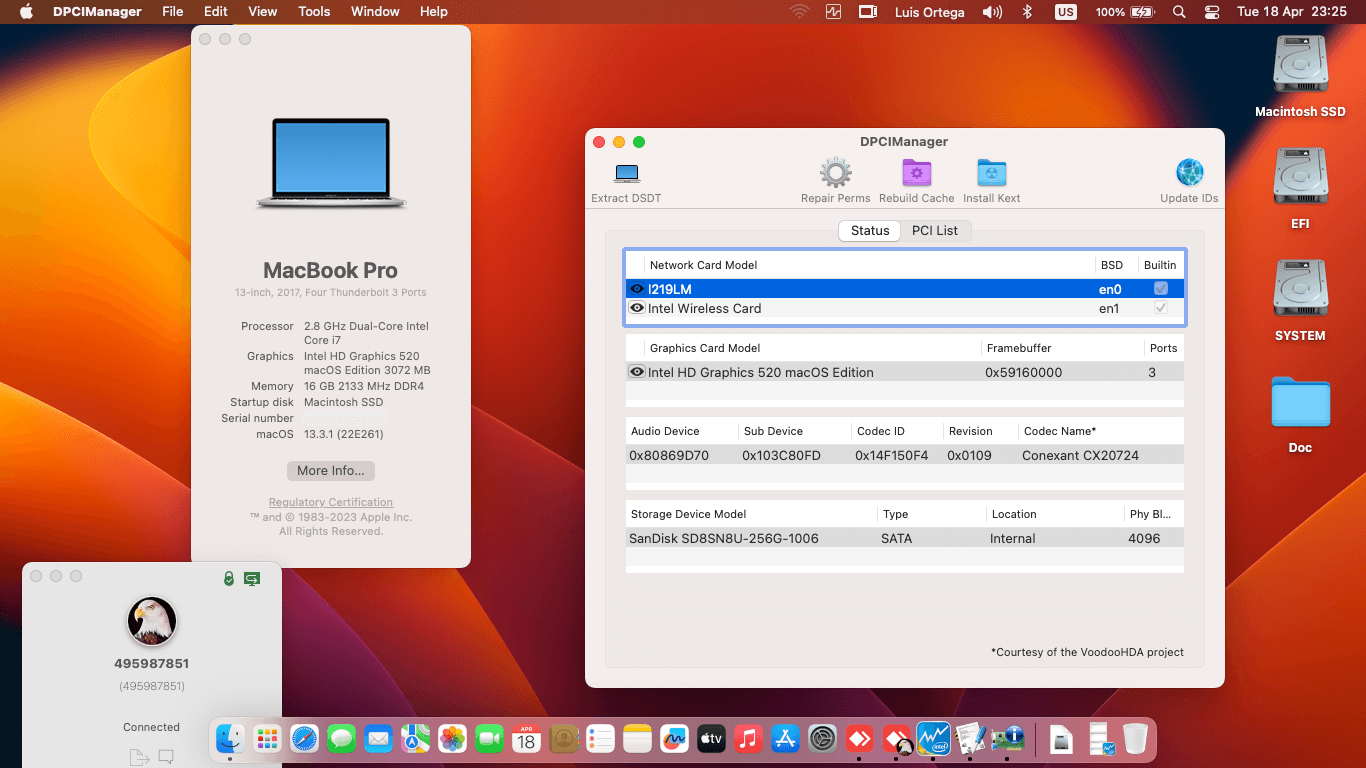Click the Bluetooth icon in the menu bar
This screenshot has width=1366, height=768.
point(1027,12)
